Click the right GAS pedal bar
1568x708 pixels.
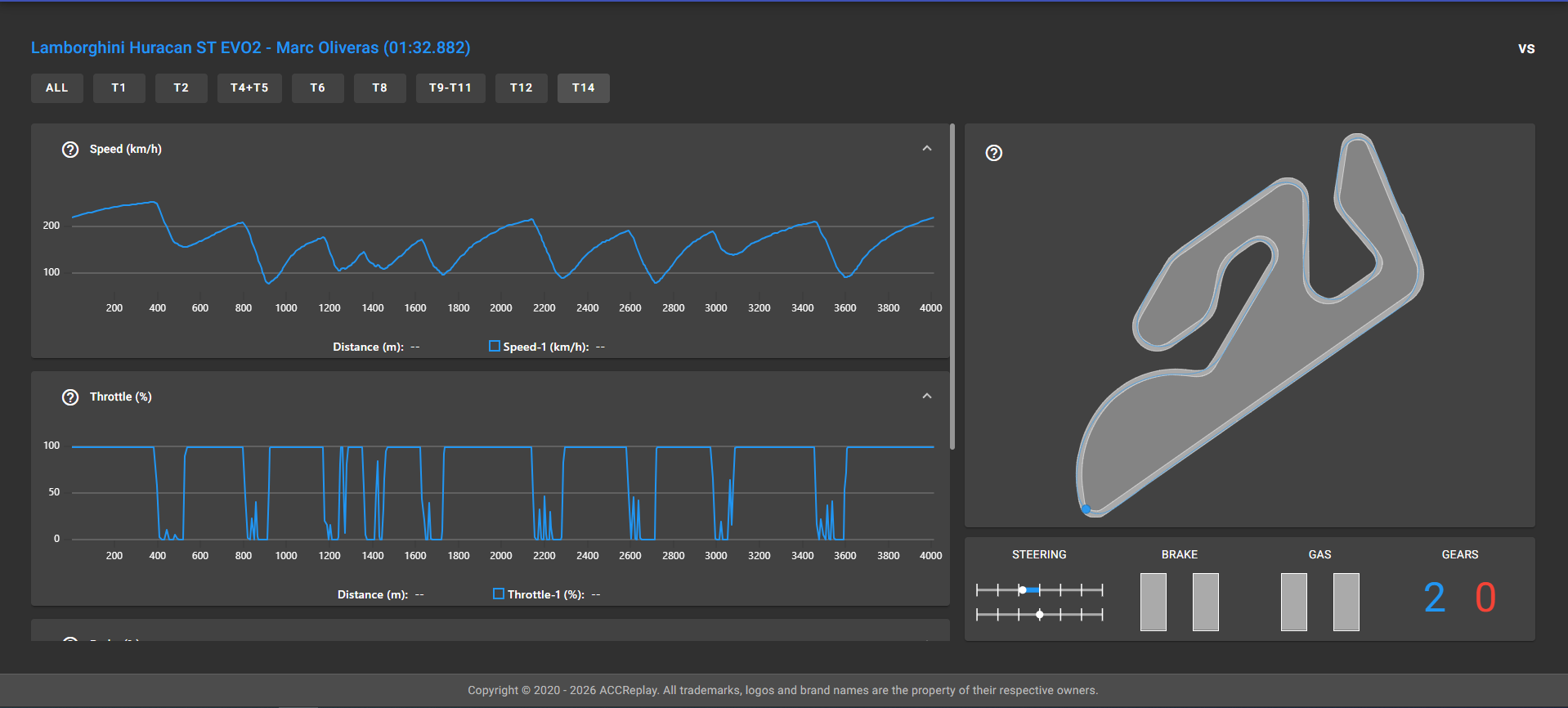coord(1346,602)
